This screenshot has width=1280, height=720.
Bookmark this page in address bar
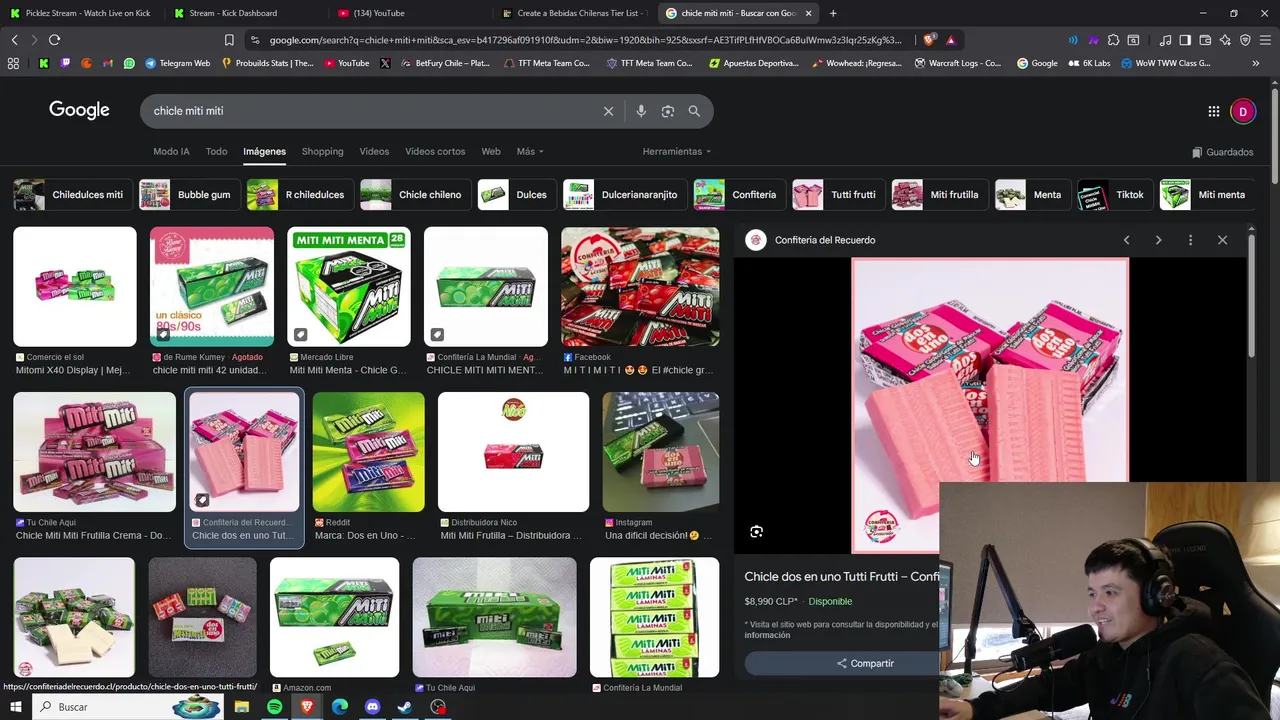(x=229, y=40)
